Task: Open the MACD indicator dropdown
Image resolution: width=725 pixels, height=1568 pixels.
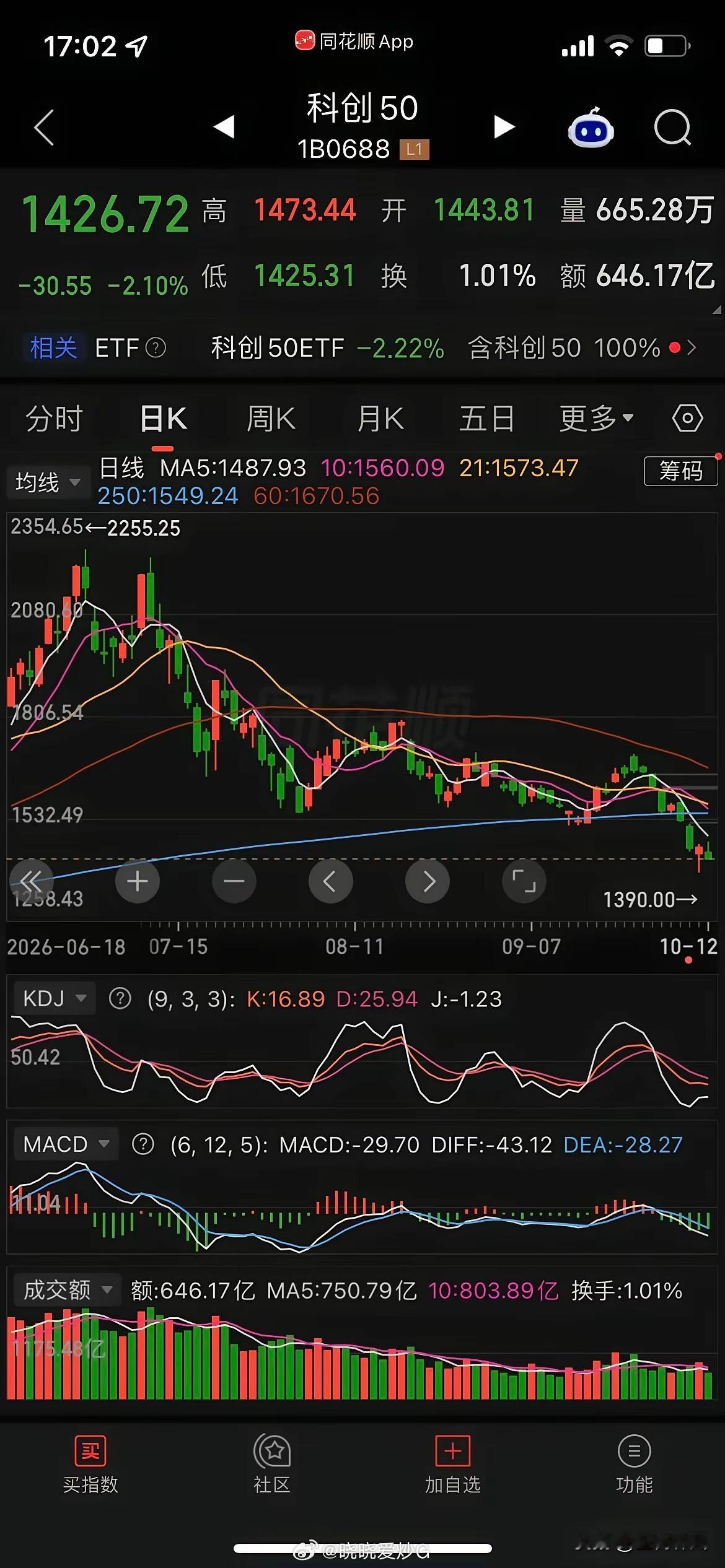Action: tap(65, 1144)
